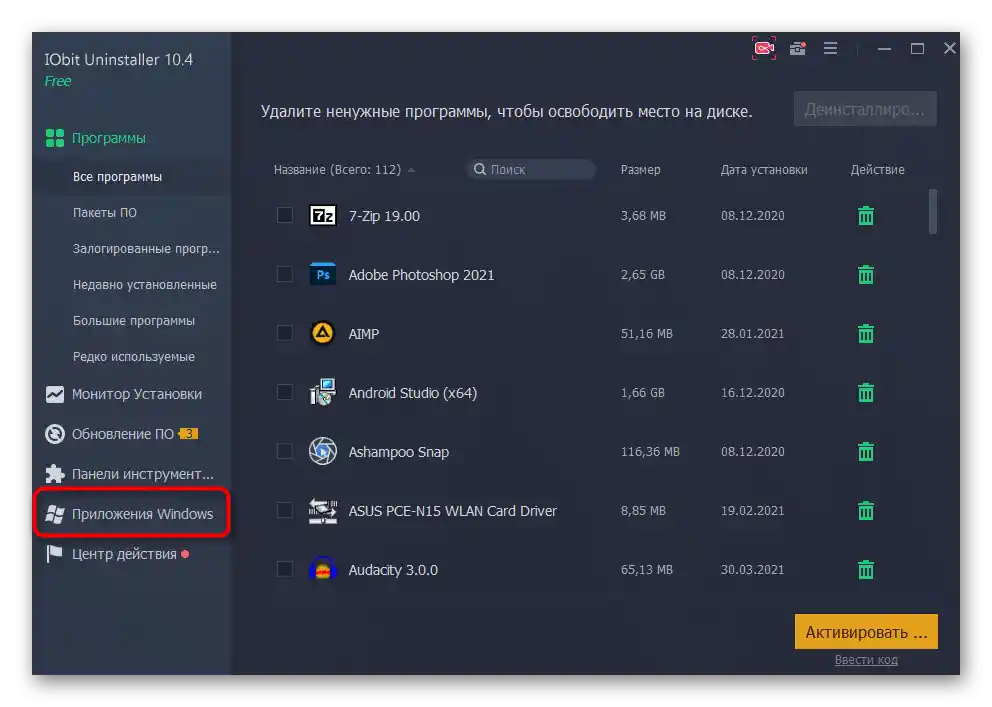
Task: Sort by Дата установки column
Action: tap(764, 169)
